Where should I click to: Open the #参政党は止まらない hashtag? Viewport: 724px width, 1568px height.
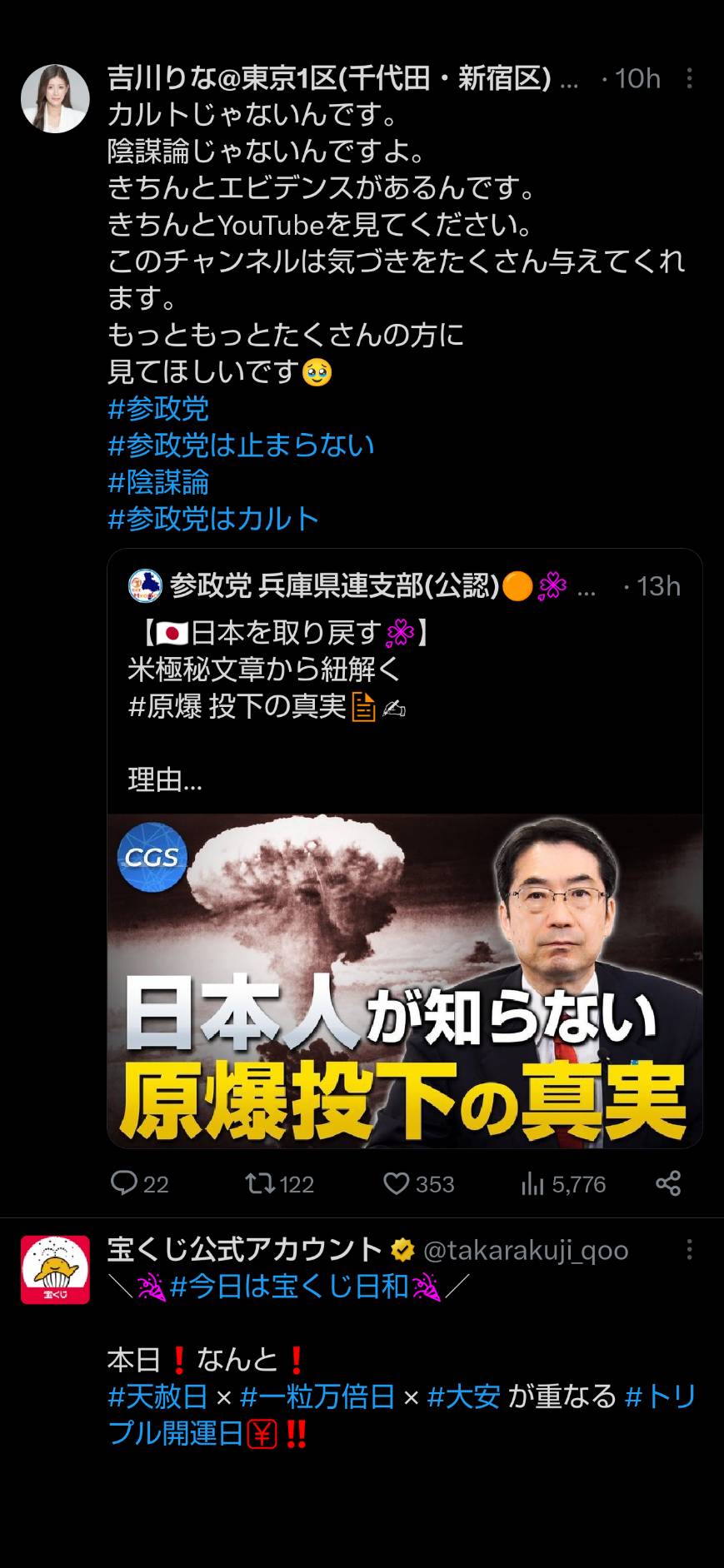[241, 445]
